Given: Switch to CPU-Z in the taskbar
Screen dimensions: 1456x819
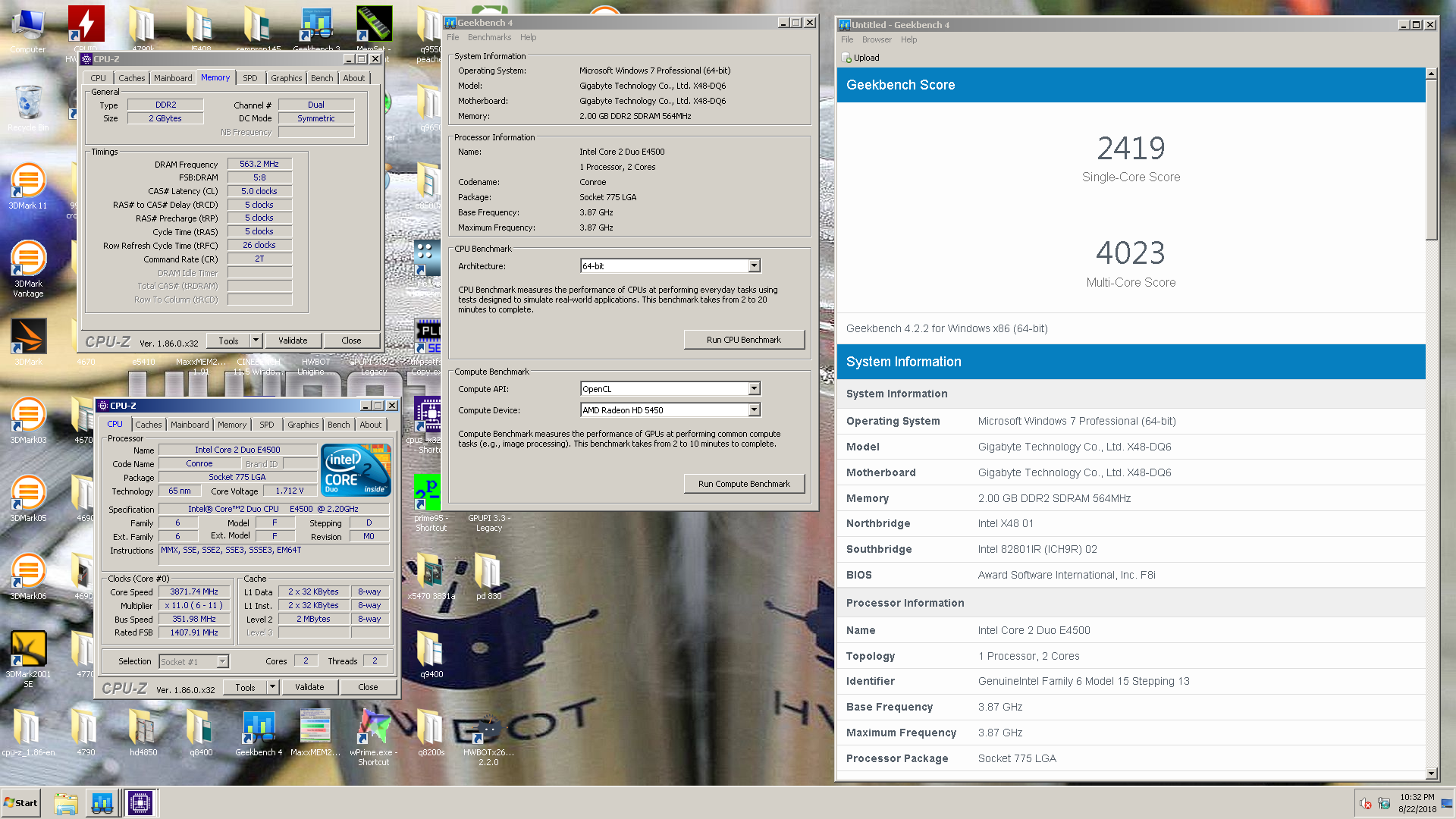Looking at the screenshot, I should point(140,803).
